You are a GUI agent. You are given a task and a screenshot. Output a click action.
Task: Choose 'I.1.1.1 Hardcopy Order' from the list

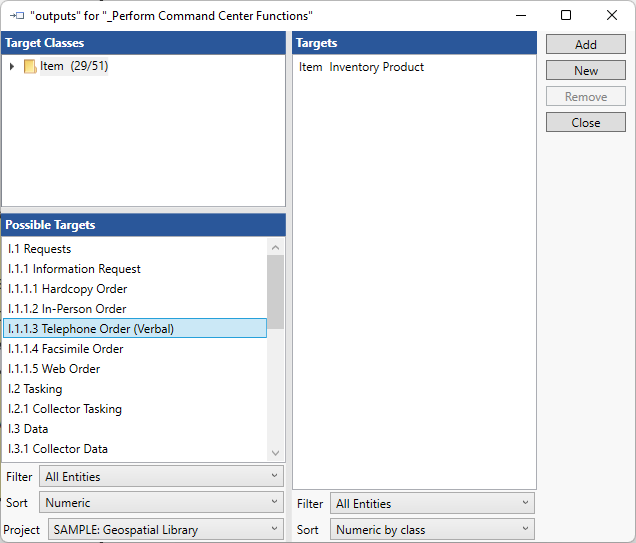[x=70, y=289]
